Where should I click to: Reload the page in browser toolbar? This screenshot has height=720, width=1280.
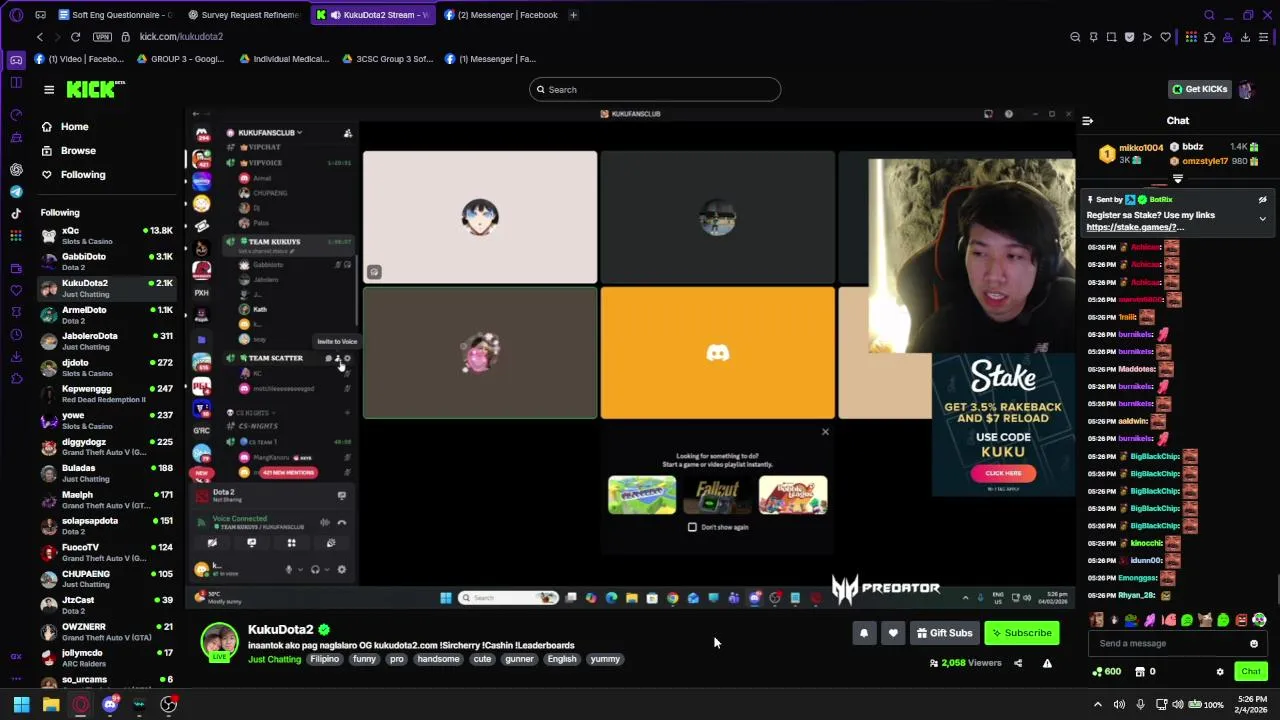tap(75, 37)
